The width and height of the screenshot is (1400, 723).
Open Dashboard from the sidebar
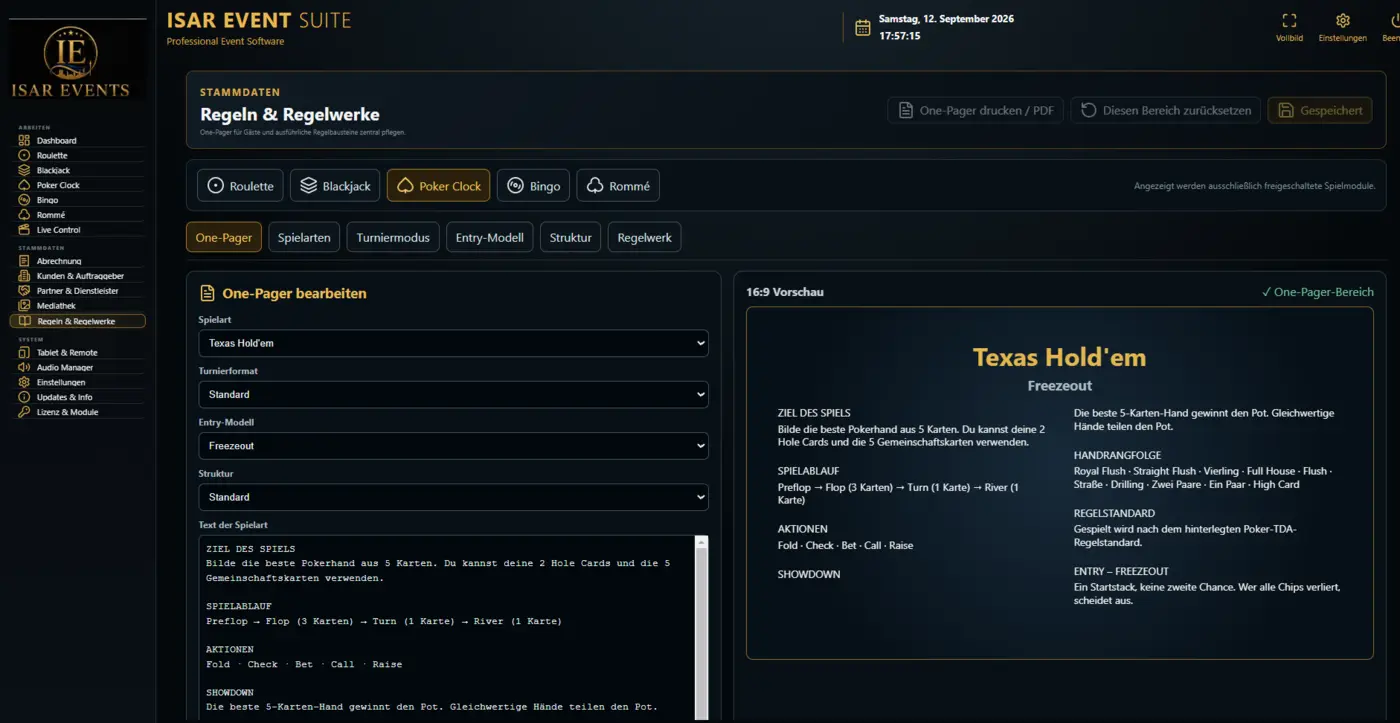(x=78, y=141)
